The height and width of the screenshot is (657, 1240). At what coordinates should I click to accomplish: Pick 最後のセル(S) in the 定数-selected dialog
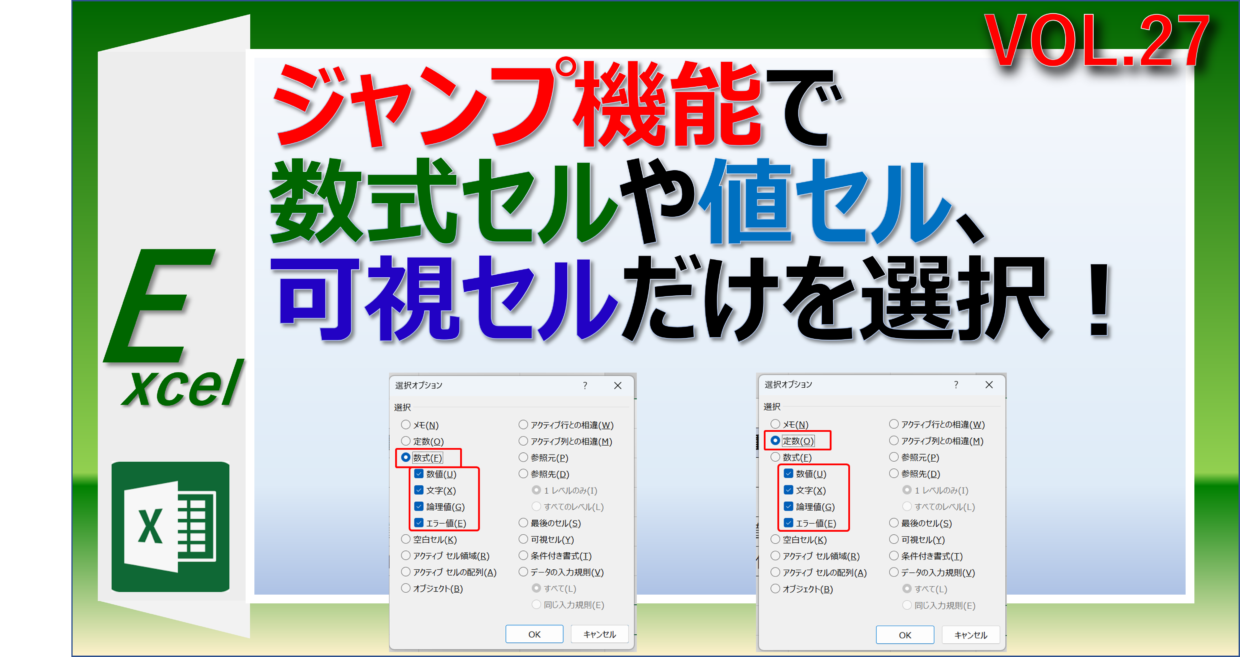tap(893, 523)
